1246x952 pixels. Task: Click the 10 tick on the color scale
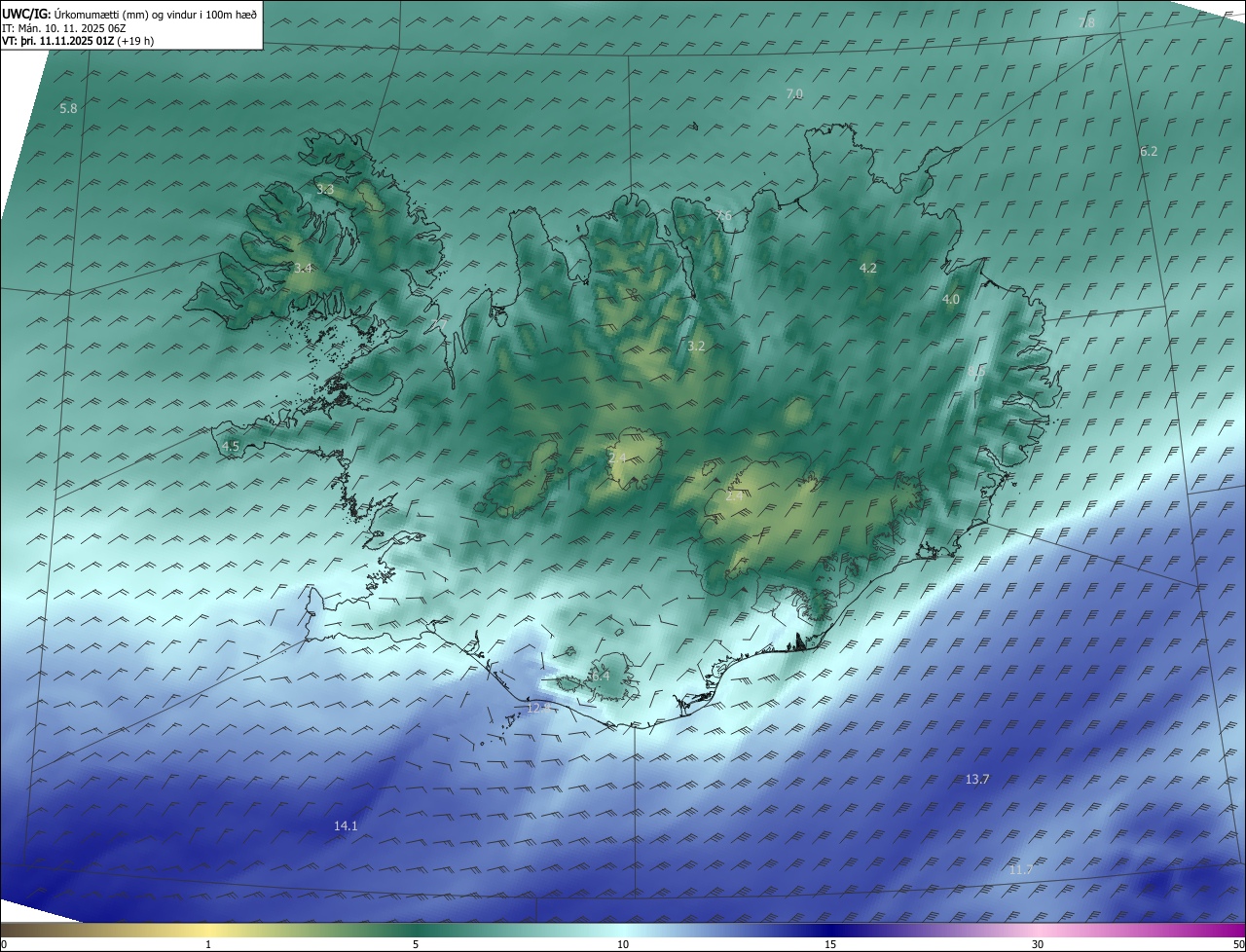tap(623, 945)
